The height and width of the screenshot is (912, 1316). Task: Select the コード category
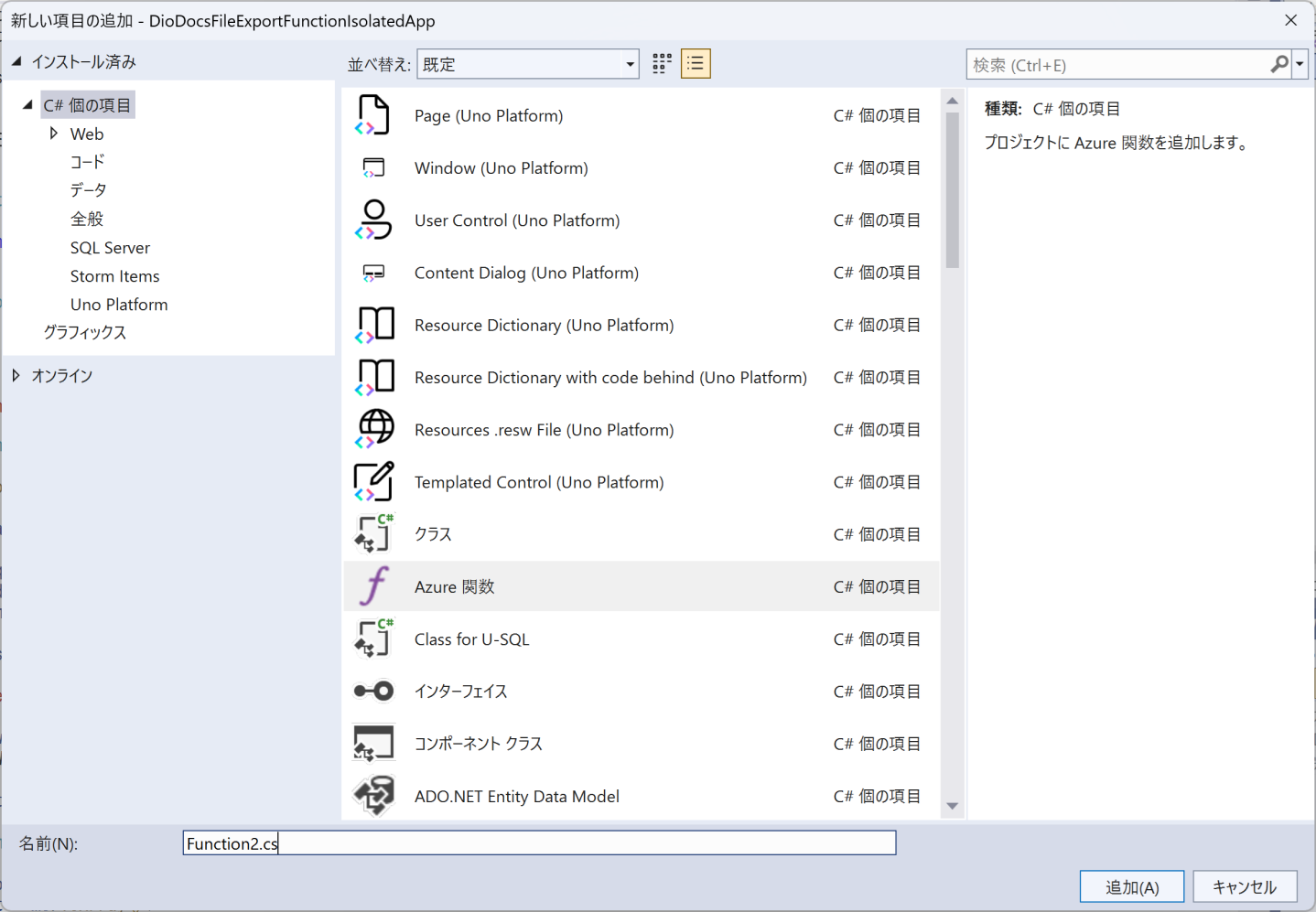tap(88, 162)
